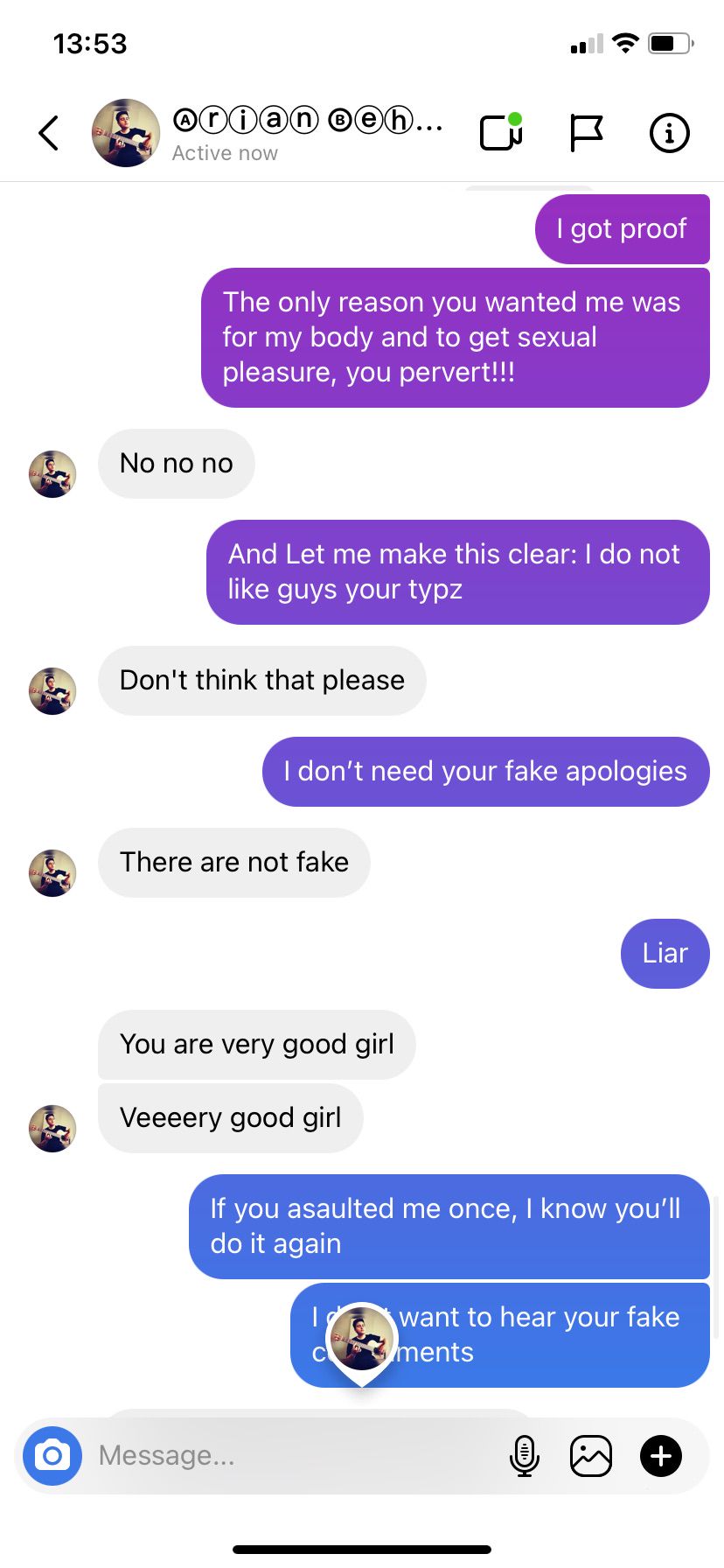724x1568 pixels.
Task: Select the "There are not fake" message
Action: [x=234, y=863]
